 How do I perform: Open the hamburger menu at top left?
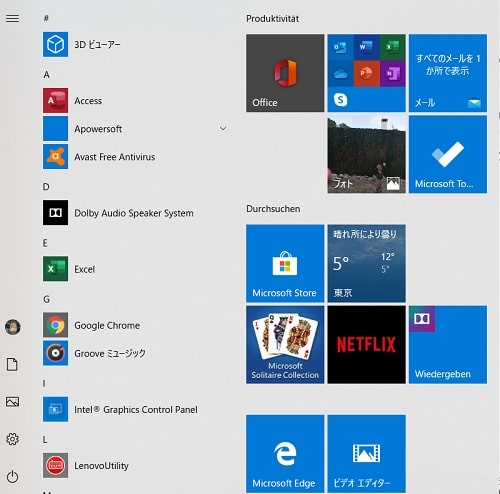click(x=13, y=18)
